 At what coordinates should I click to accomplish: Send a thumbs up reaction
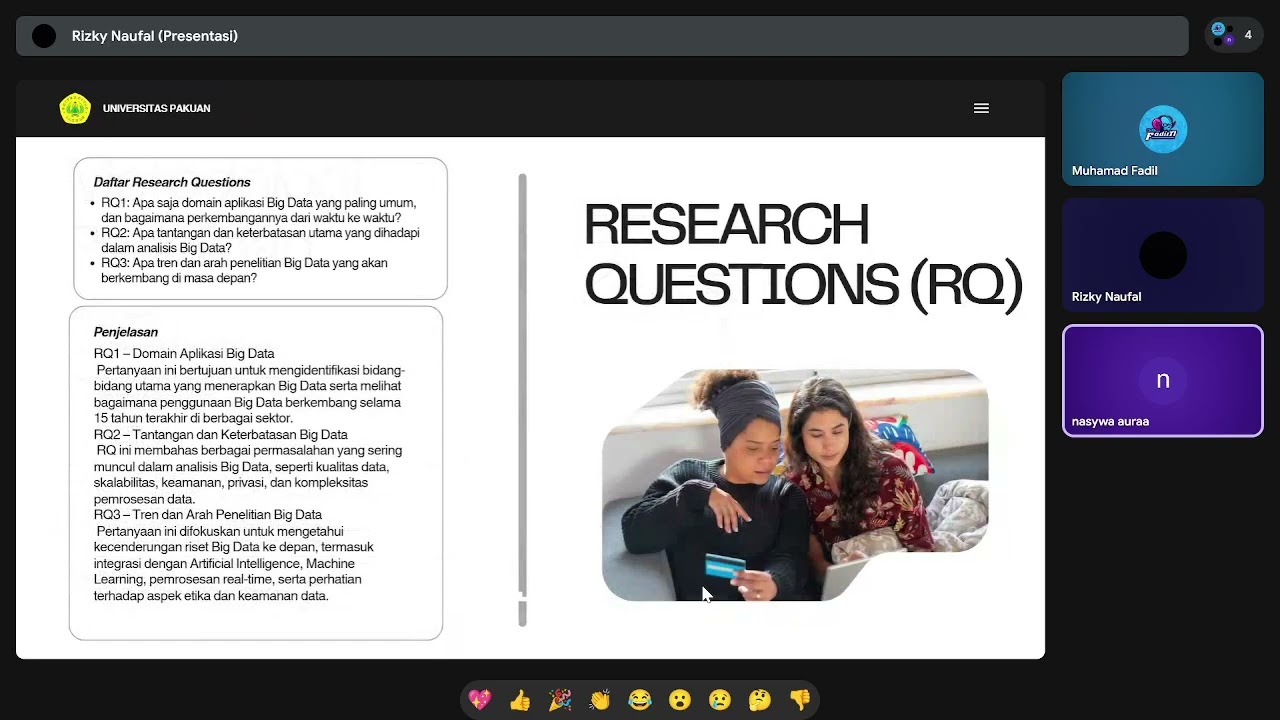click(520, 700)
